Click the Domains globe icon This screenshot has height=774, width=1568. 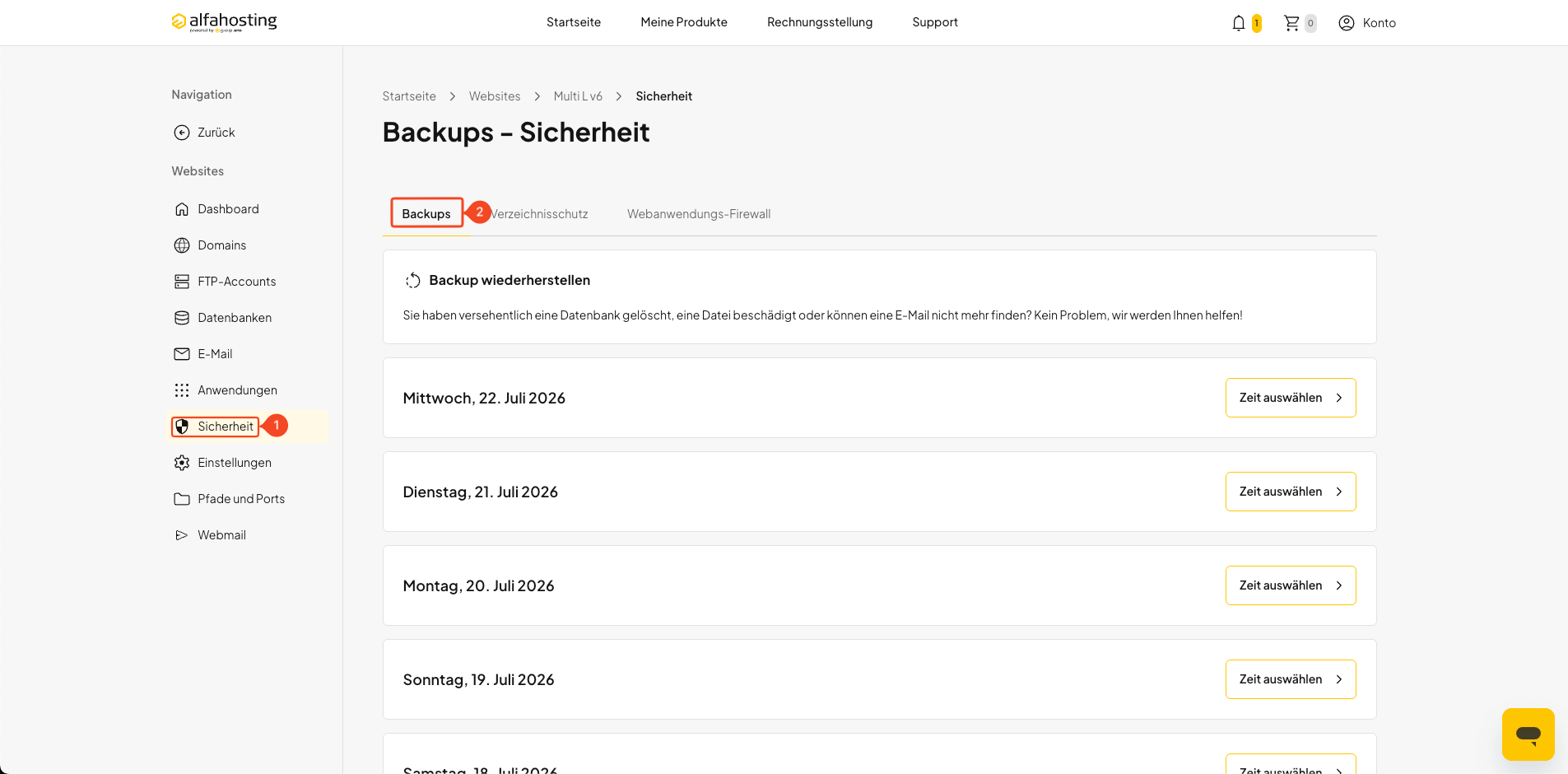coord(182,245)
